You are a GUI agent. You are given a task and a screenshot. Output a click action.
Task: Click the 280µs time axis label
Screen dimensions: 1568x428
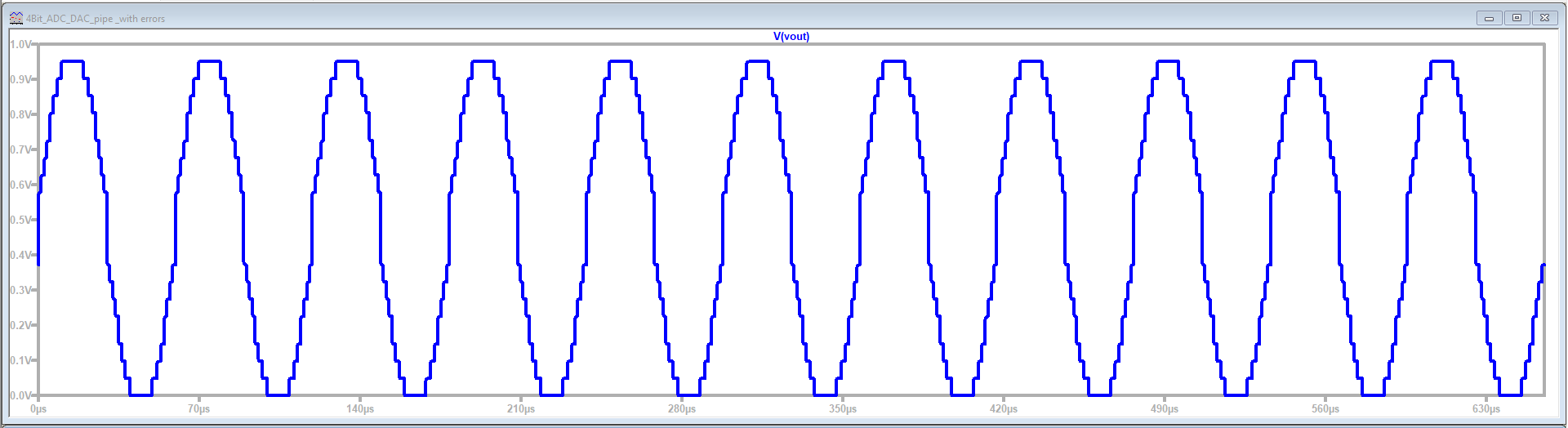pos(681,408)
